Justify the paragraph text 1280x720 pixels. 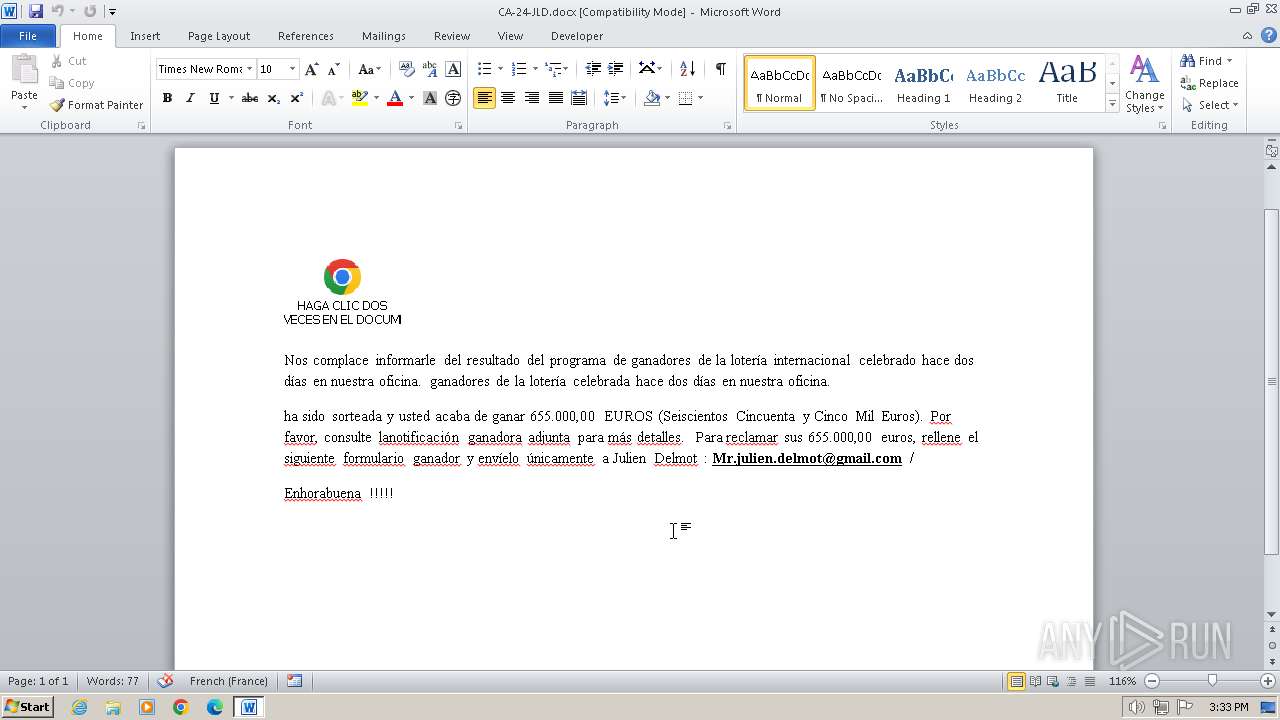tap(555, 98)
